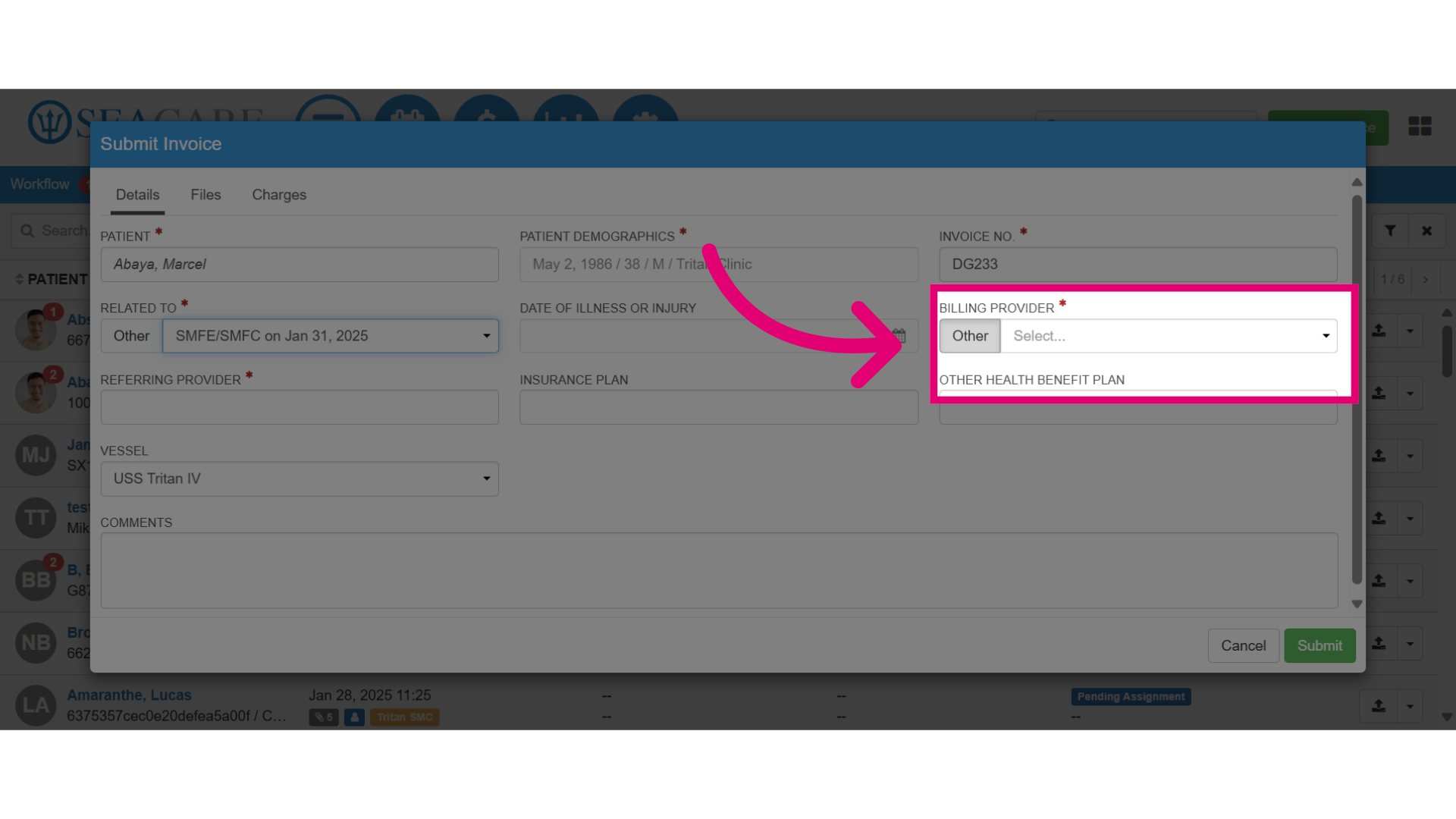Expand action caret in Amaranthe, Lucas row
Viewport: 1456px width, 819px height.
tap(1410, 706)
